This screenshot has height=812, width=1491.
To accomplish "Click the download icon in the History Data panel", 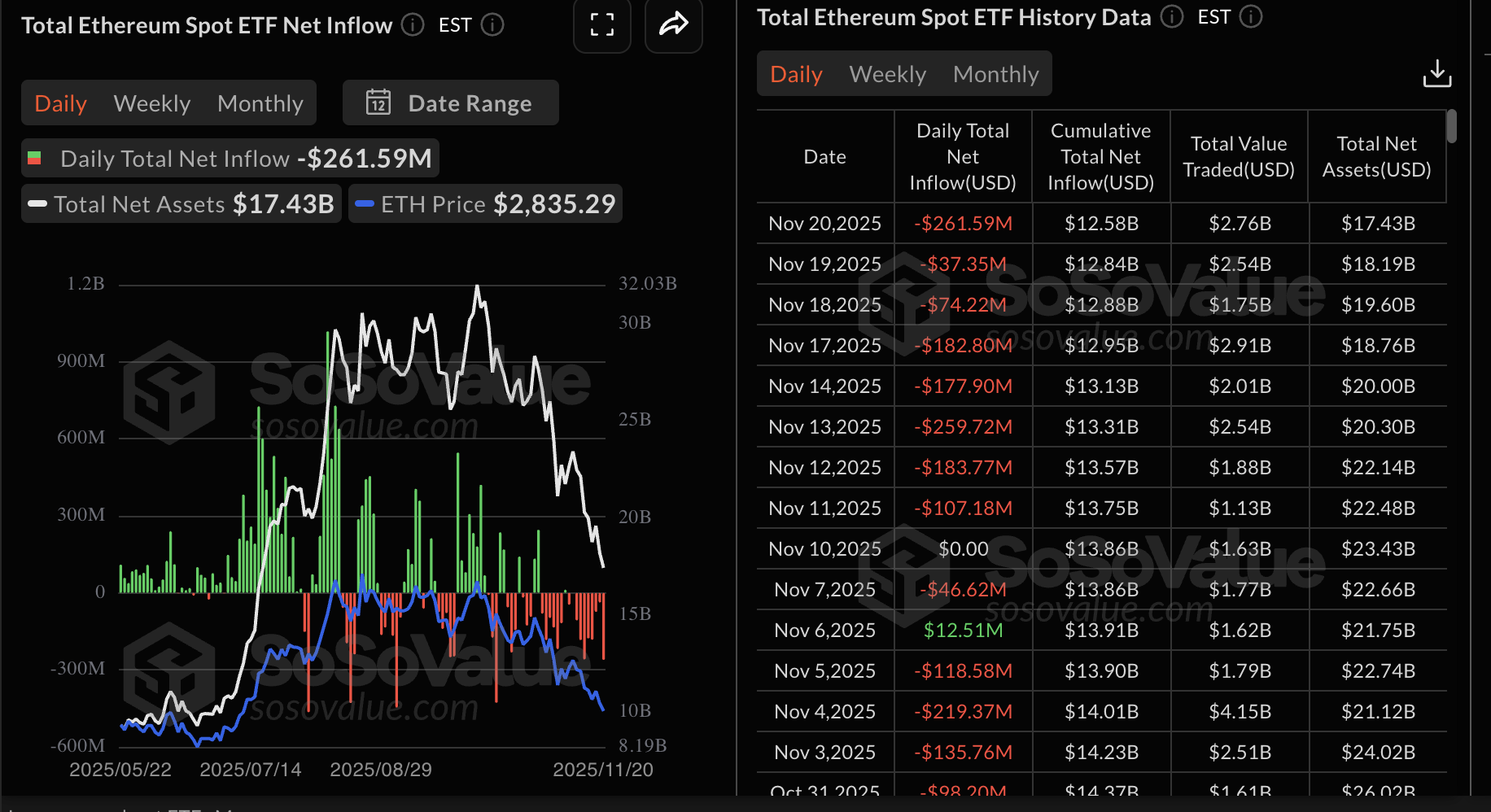I will [1437, 73].
